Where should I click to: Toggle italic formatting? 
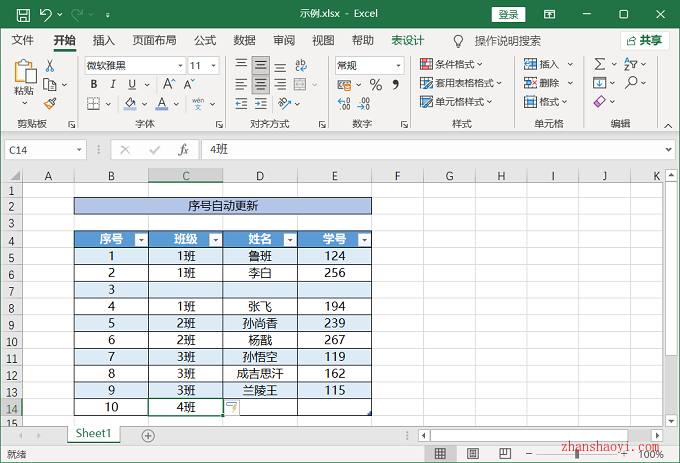(113, 84)
